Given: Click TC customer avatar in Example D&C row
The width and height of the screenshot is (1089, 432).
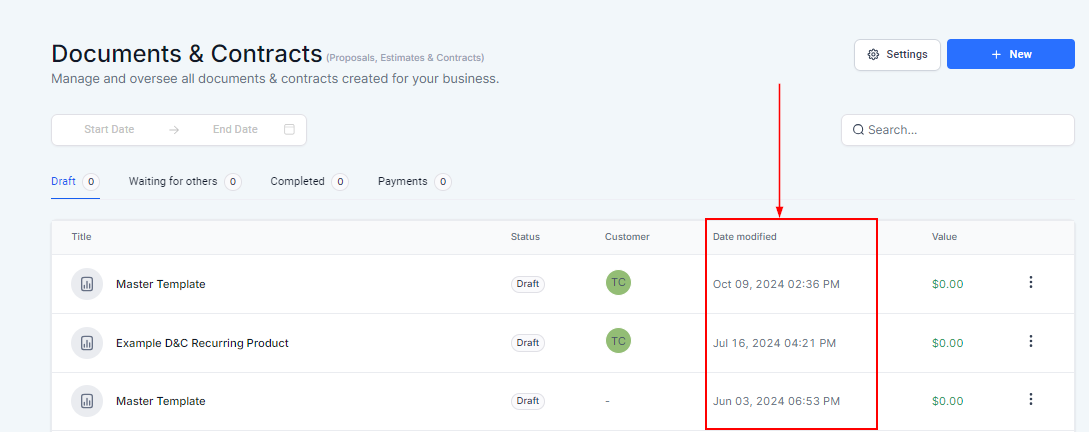Looking at the screenshot, I should coord(618,341).
